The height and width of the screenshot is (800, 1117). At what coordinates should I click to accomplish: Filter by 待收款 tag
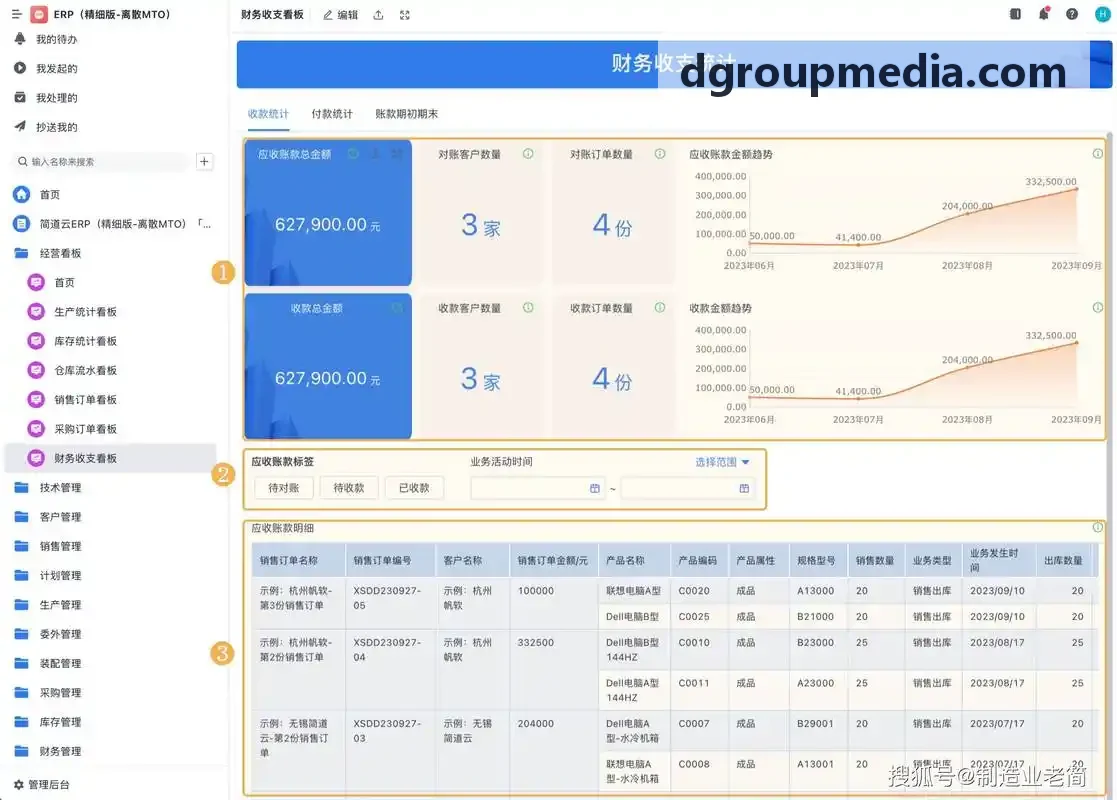[349, 488]
